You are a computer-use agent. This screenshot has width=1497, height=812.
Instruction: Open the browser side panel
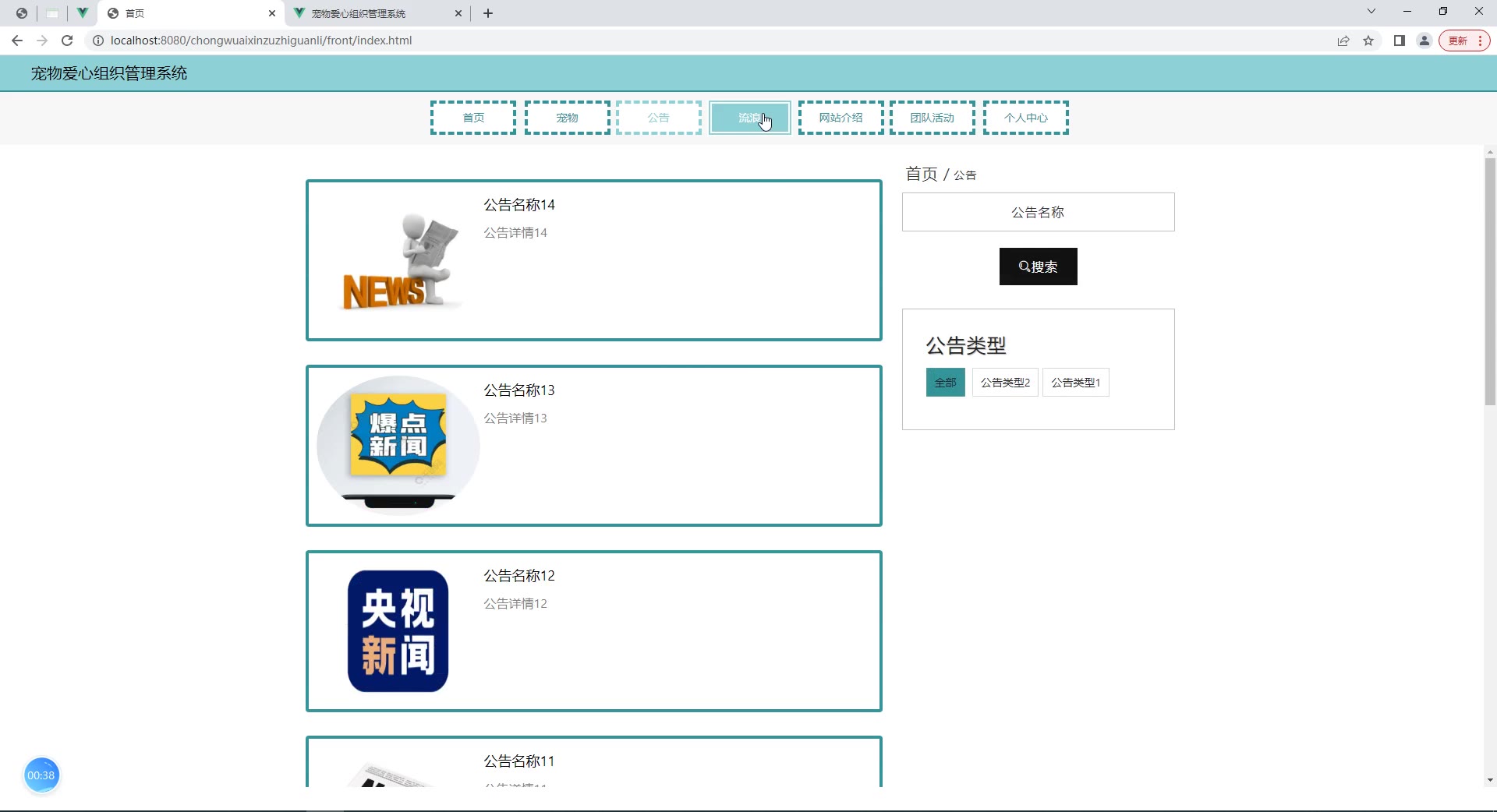pyautogui.click(x=1400, y=41)
